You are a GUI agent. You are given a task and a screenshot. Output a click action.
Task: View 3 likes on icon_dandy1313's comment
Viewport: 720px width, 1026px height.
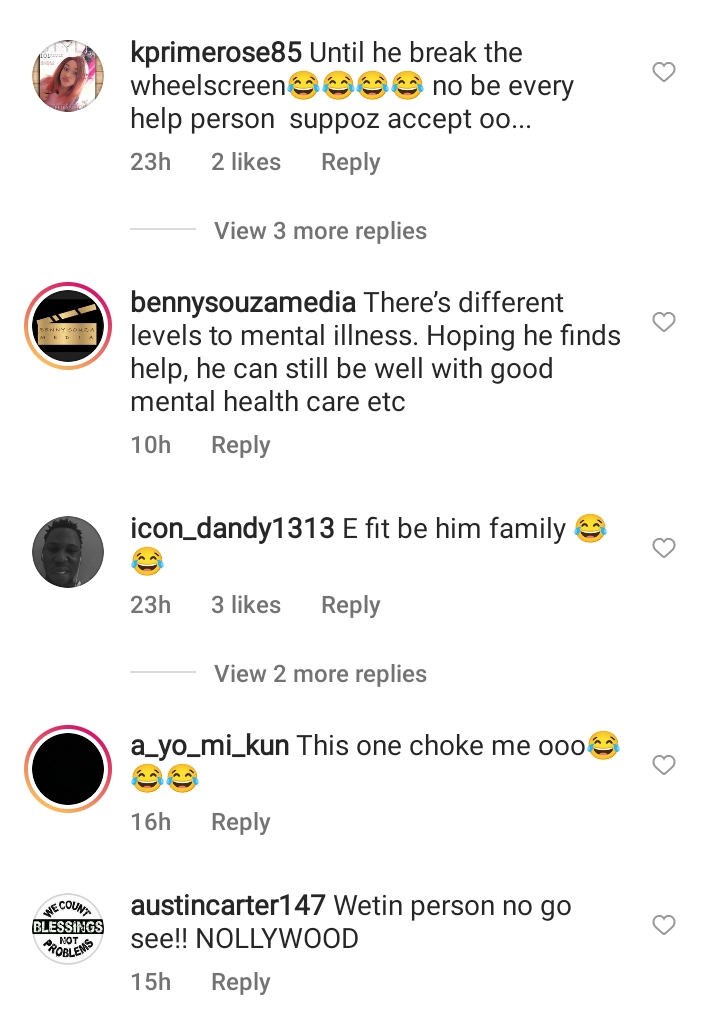(246, 605)
